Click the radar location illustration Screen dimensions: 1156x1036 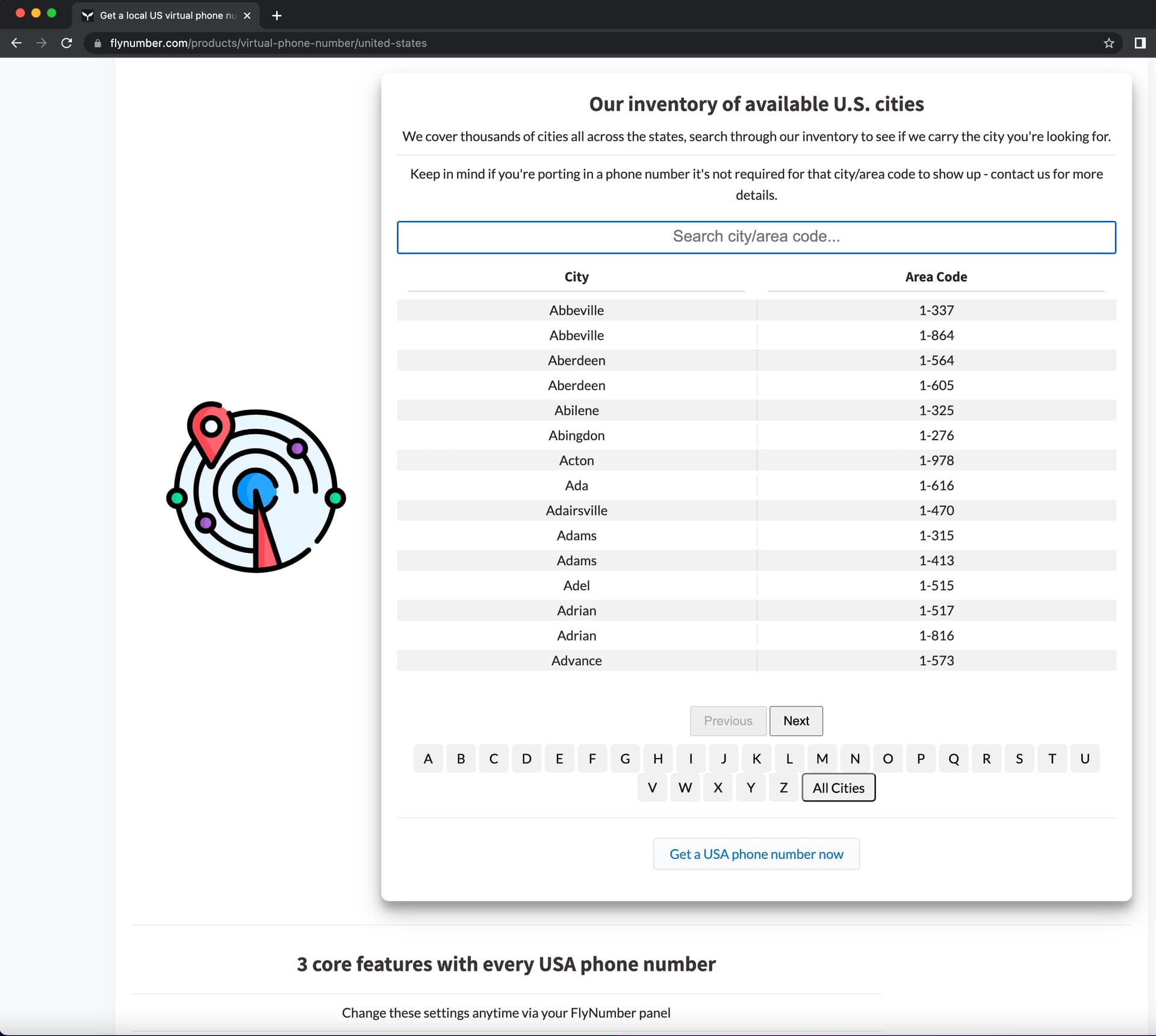point(256,488)
